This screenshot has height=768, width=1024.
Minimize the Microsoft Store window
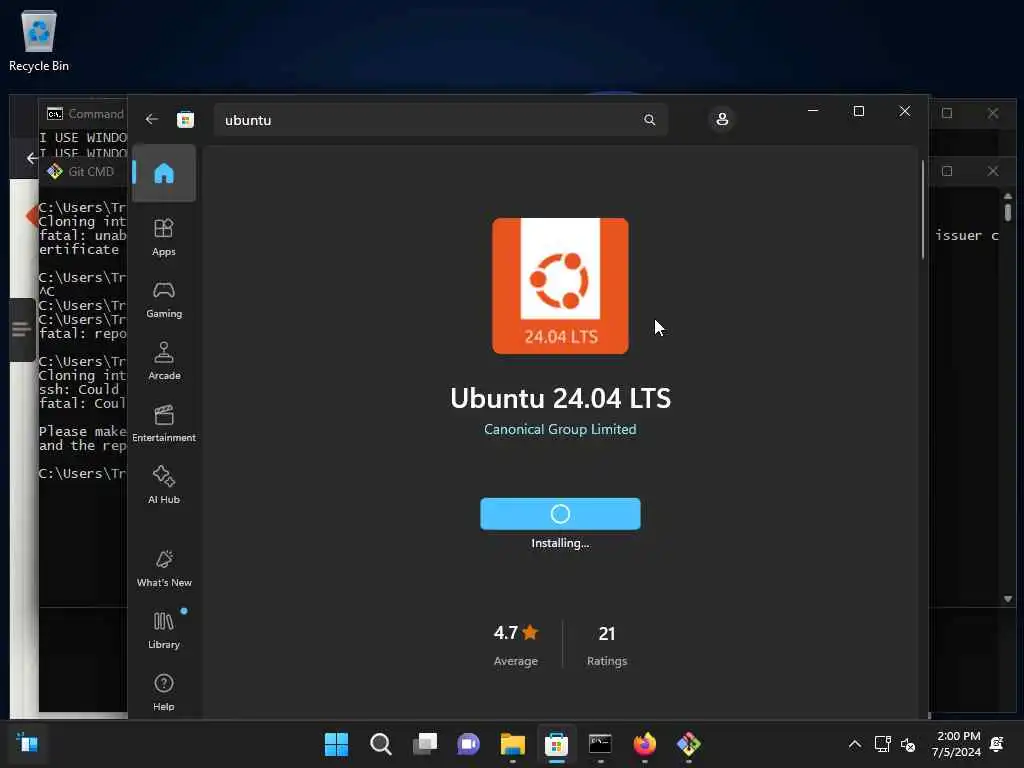tap(813, 111)
